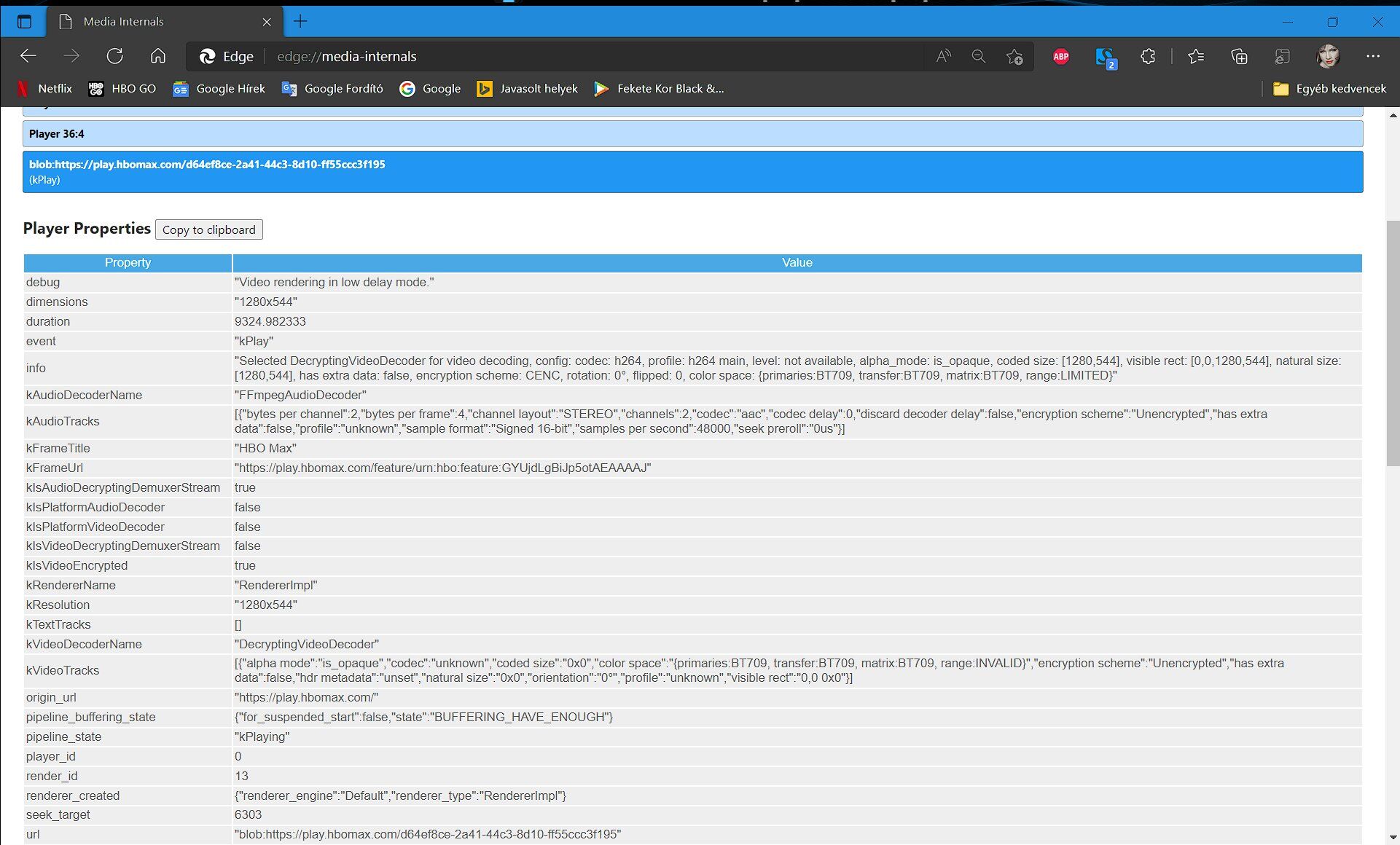The width and height of the screenshot is (1400, 845).
Task: Select the "FFmpegAudioDecoder" value
Action: (300, 395)
